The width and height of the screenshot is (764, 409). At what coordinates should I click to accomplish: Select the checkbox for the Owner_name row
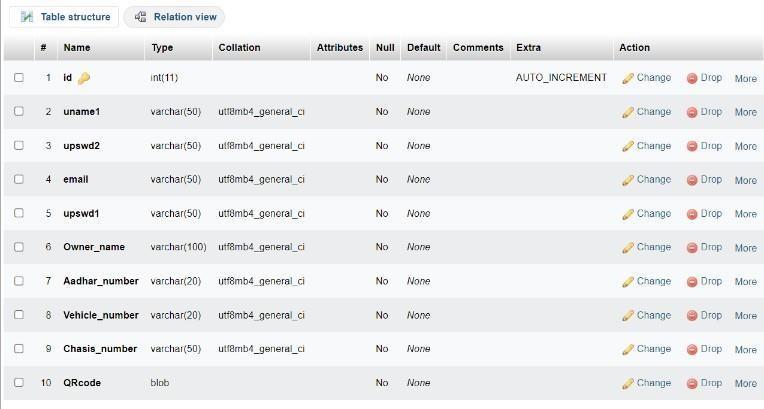(x=19, y=247)
